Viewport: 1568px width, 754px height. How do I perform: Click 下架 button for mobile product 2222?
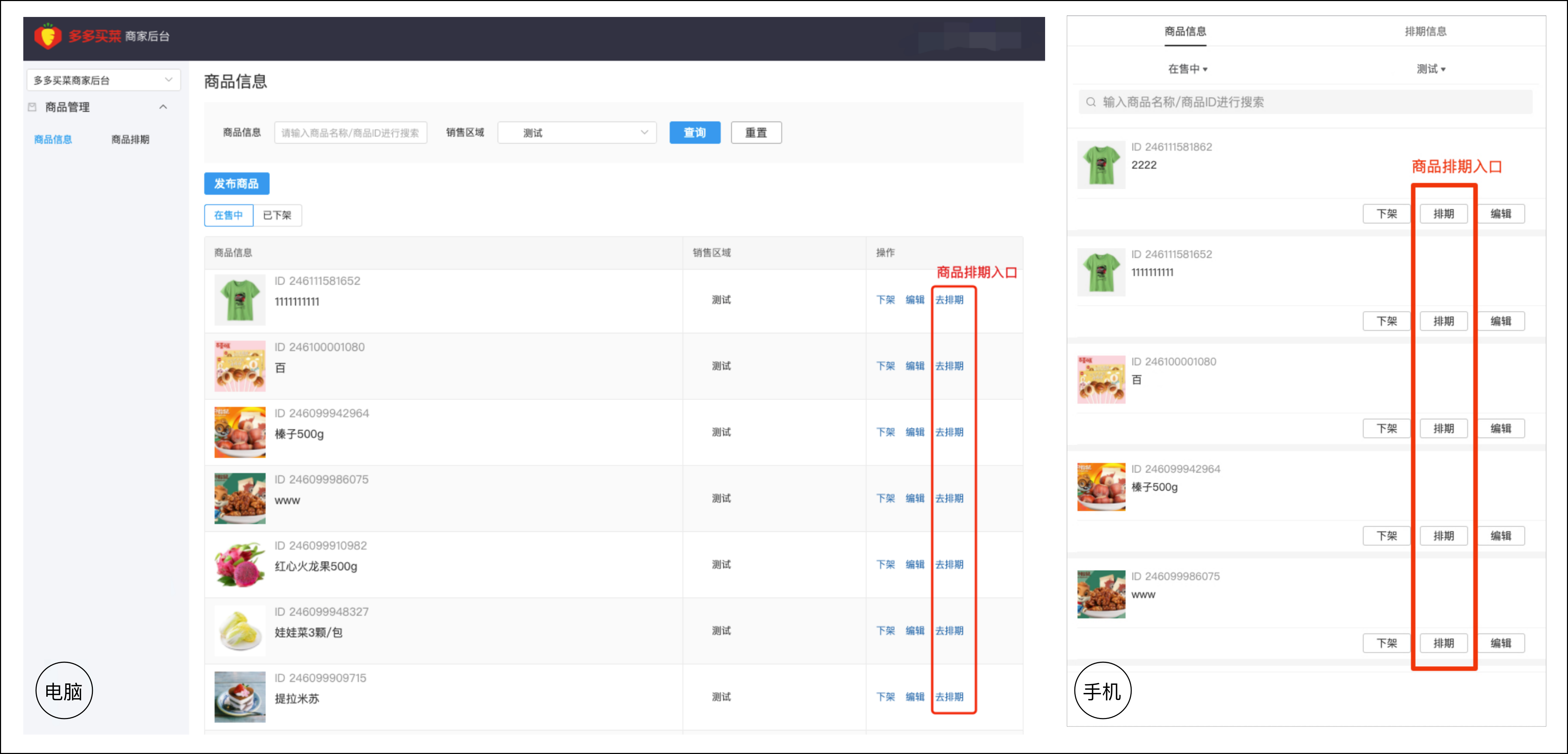pos(1387,214)
